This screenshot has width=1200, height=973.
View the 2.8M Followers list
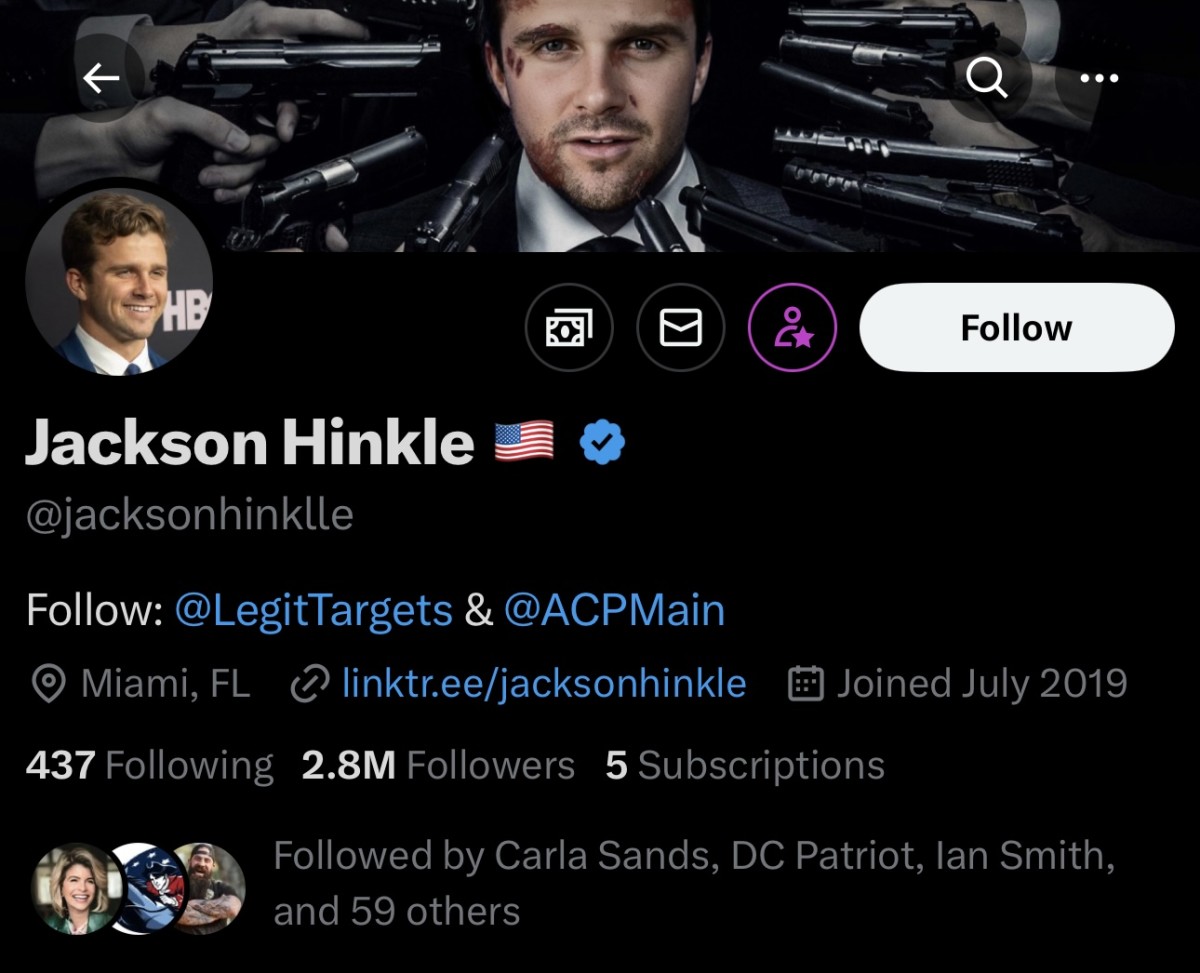coord(438,766)
